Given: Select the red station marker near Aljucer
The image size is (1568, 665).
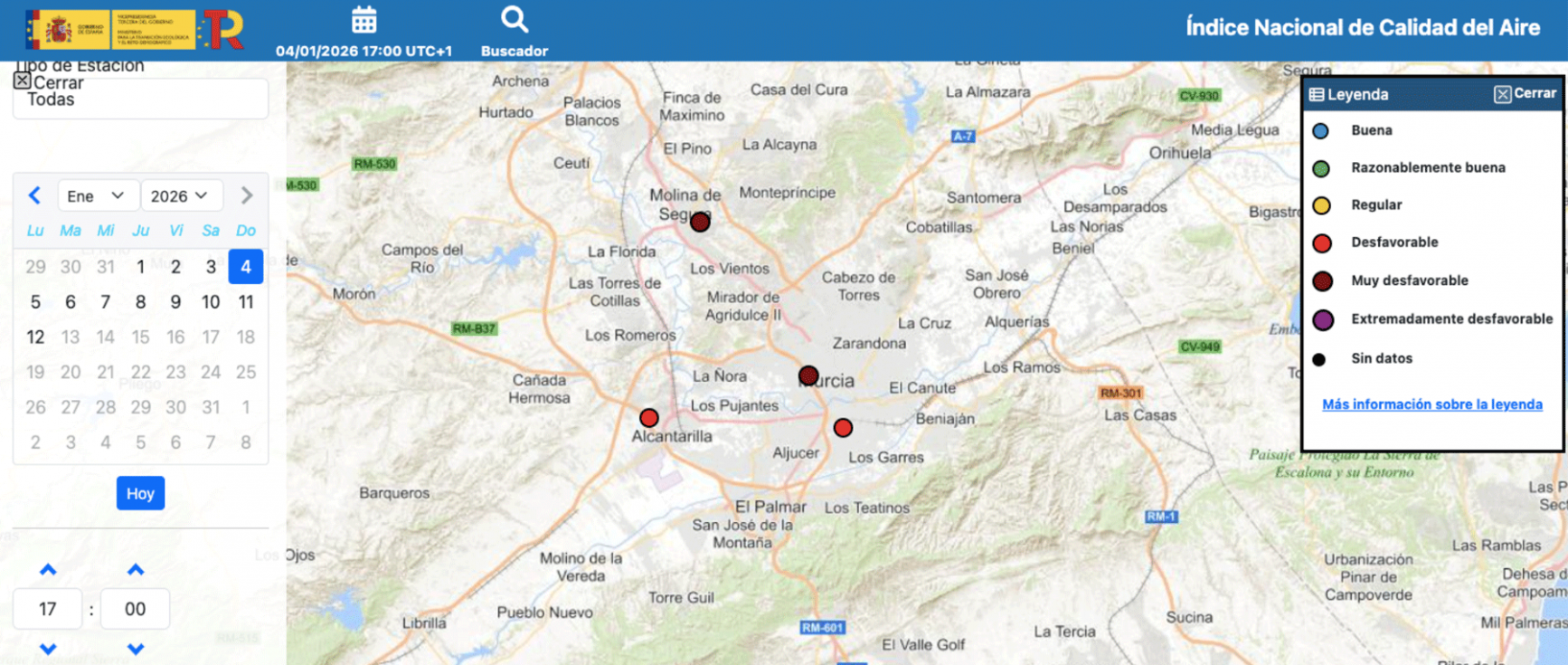Looking at the screenshot, I should (843, 427).
